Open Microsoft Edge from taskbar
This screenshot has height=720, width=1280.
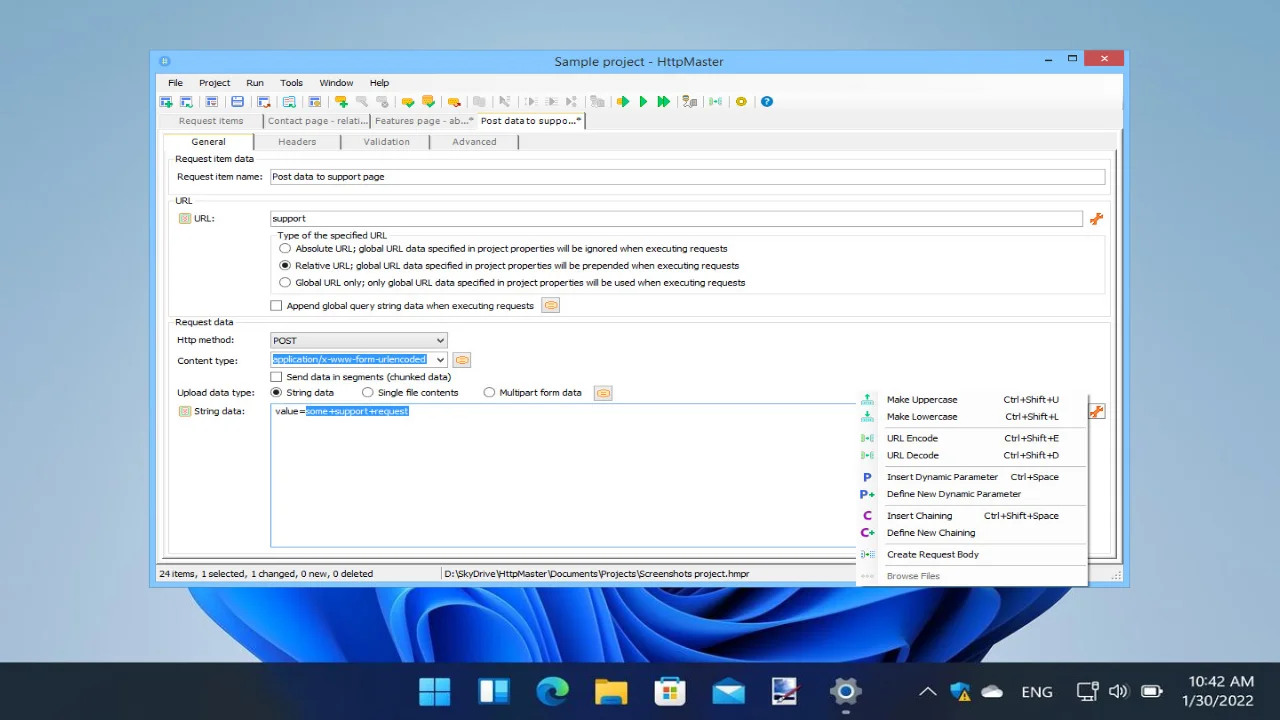552,691
